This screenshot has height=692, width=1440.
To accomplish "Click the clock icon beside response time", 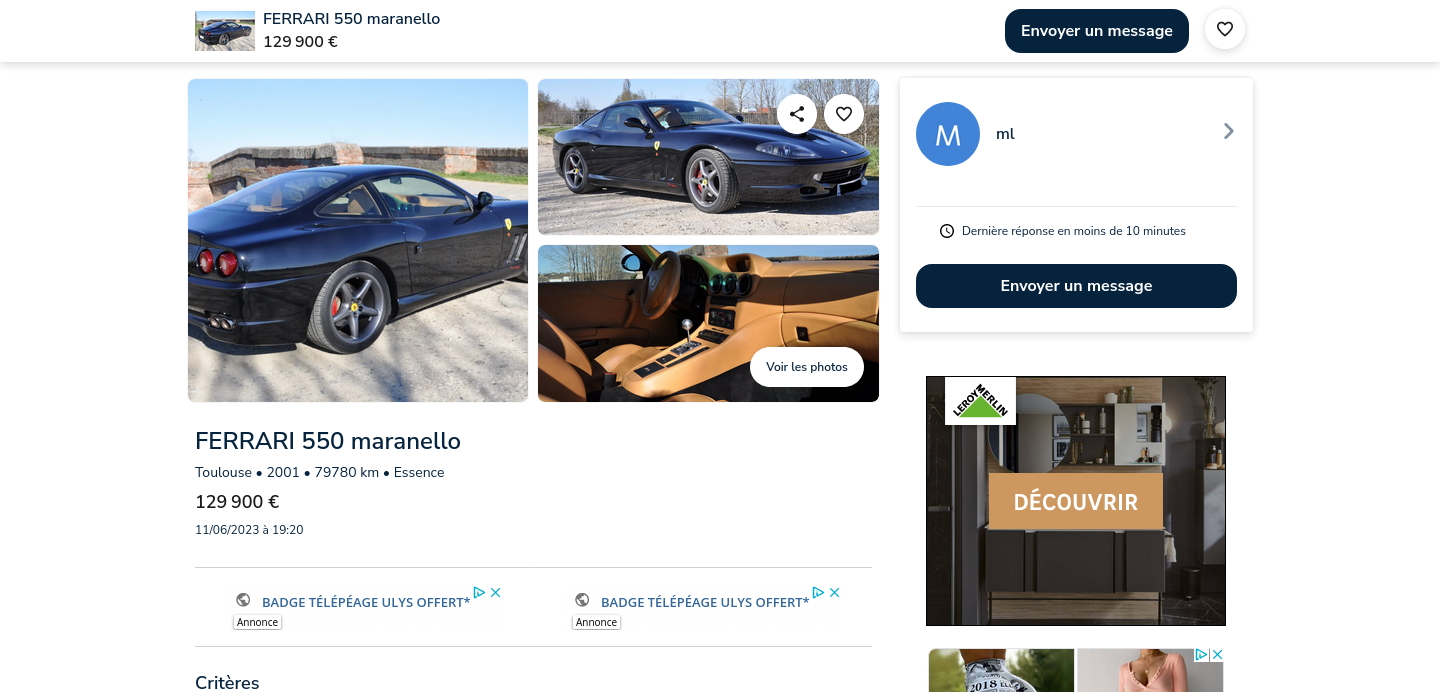I will (947, 231).
